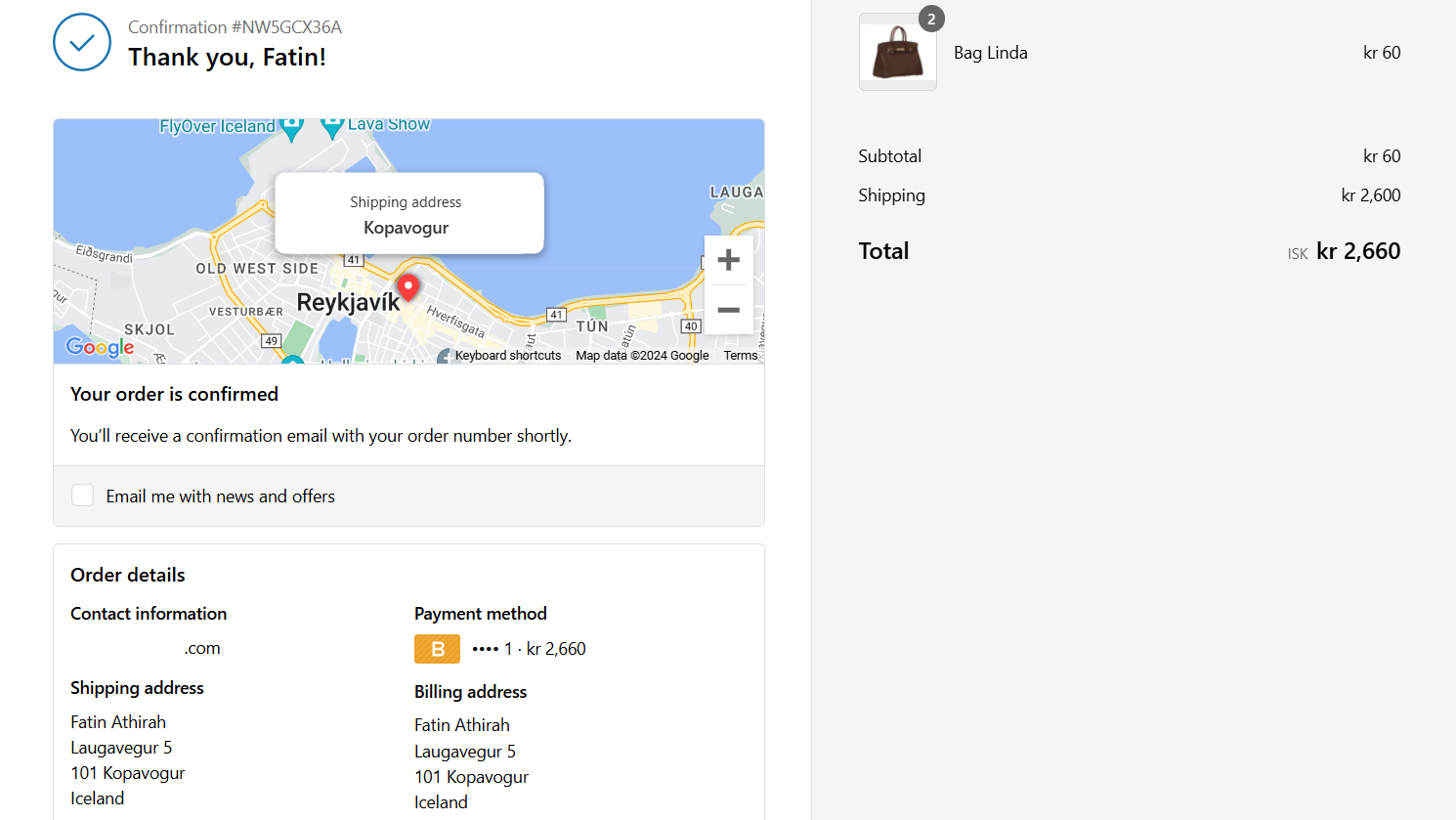The width and height of the screenshot is (1456, 820).
Task: Click the Google logo on the map
Action: tap(100, 347)
